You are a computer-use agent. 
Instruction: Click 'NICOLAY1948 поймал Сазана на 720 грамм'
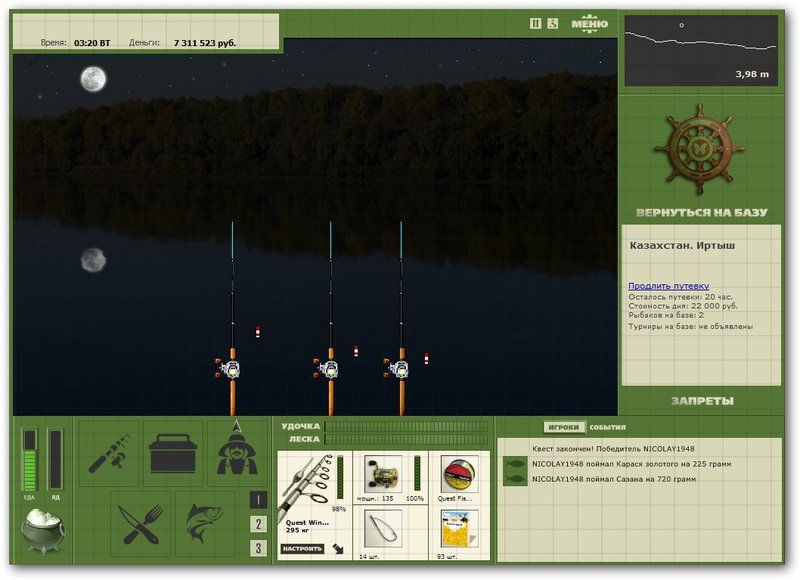point(614,479)
